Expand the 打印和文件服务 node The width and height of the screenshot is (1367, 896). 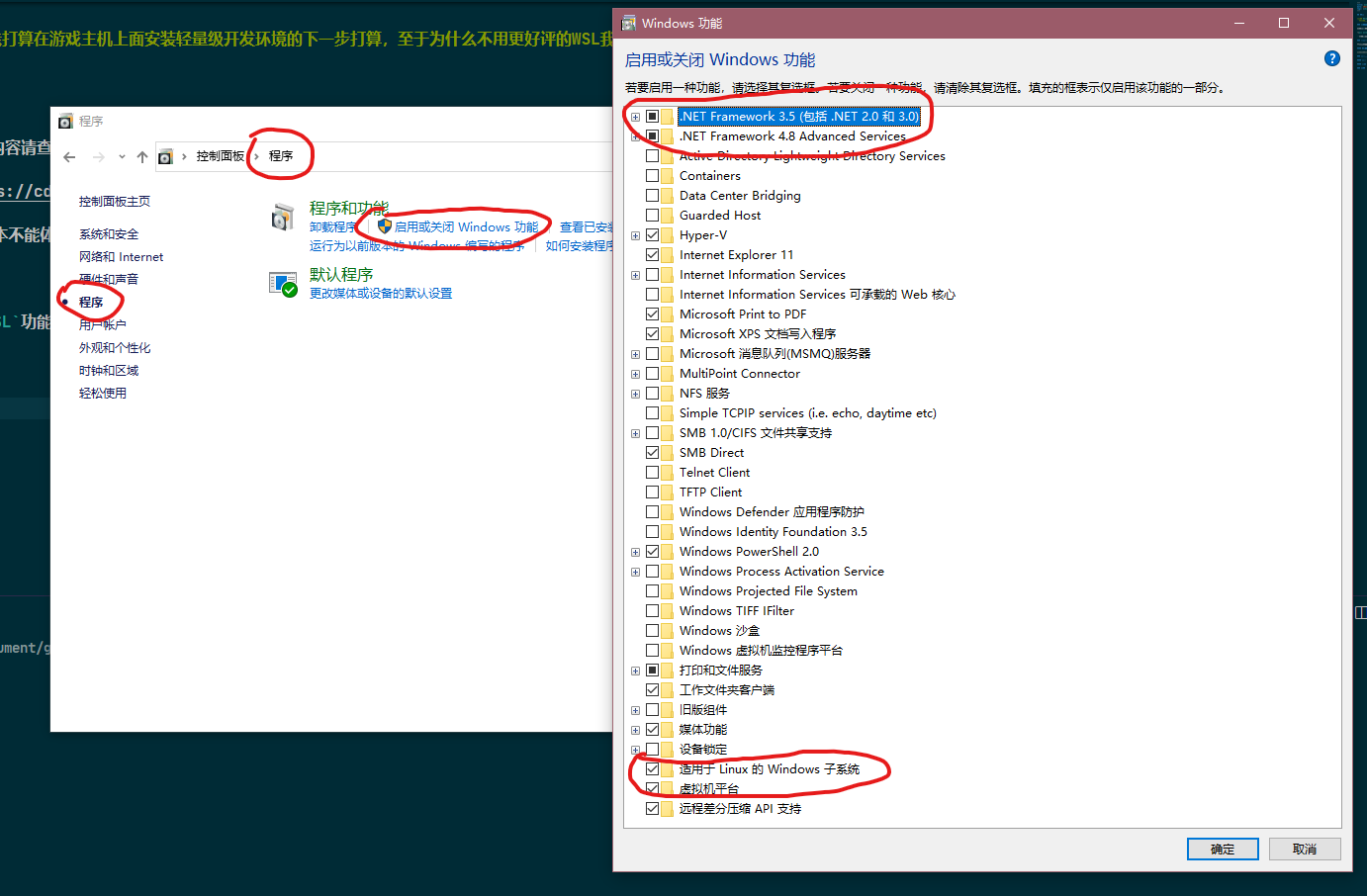pos(635,671)
